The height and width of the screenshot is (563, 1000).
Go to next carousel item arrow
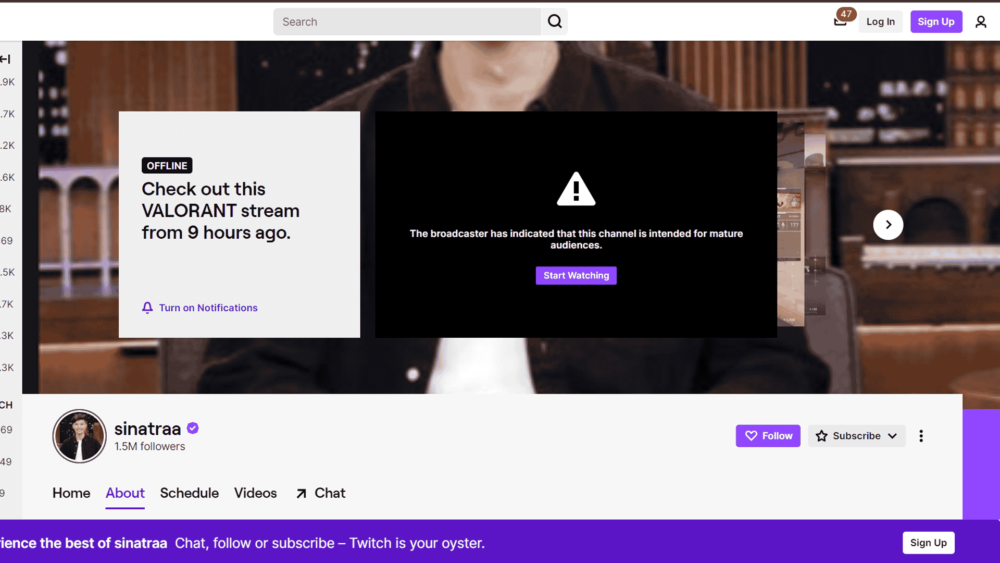point(888,224)
